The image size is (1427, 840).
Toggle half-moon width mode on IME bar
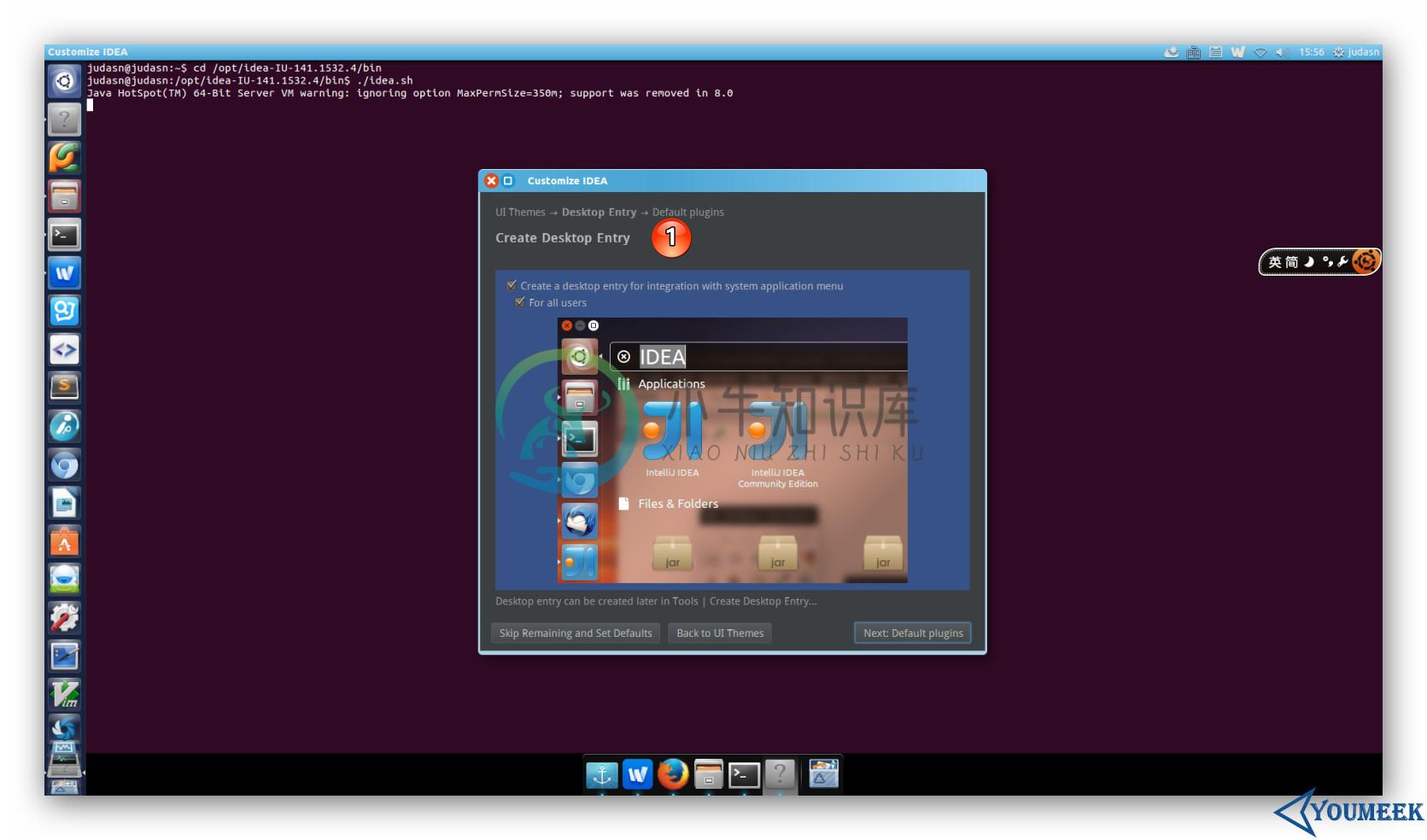(x=1309, y=262)
